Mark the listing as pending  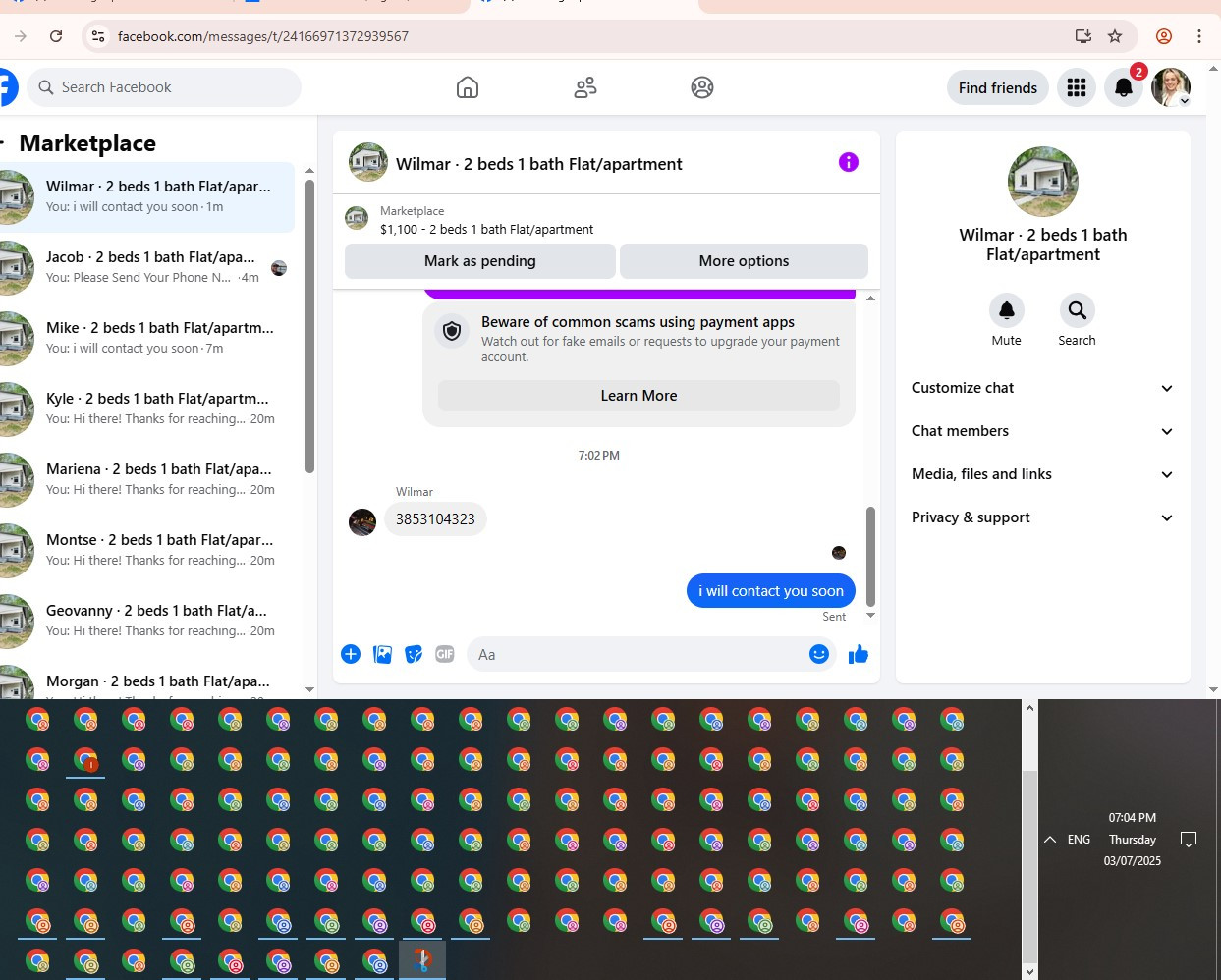(480, 261)
